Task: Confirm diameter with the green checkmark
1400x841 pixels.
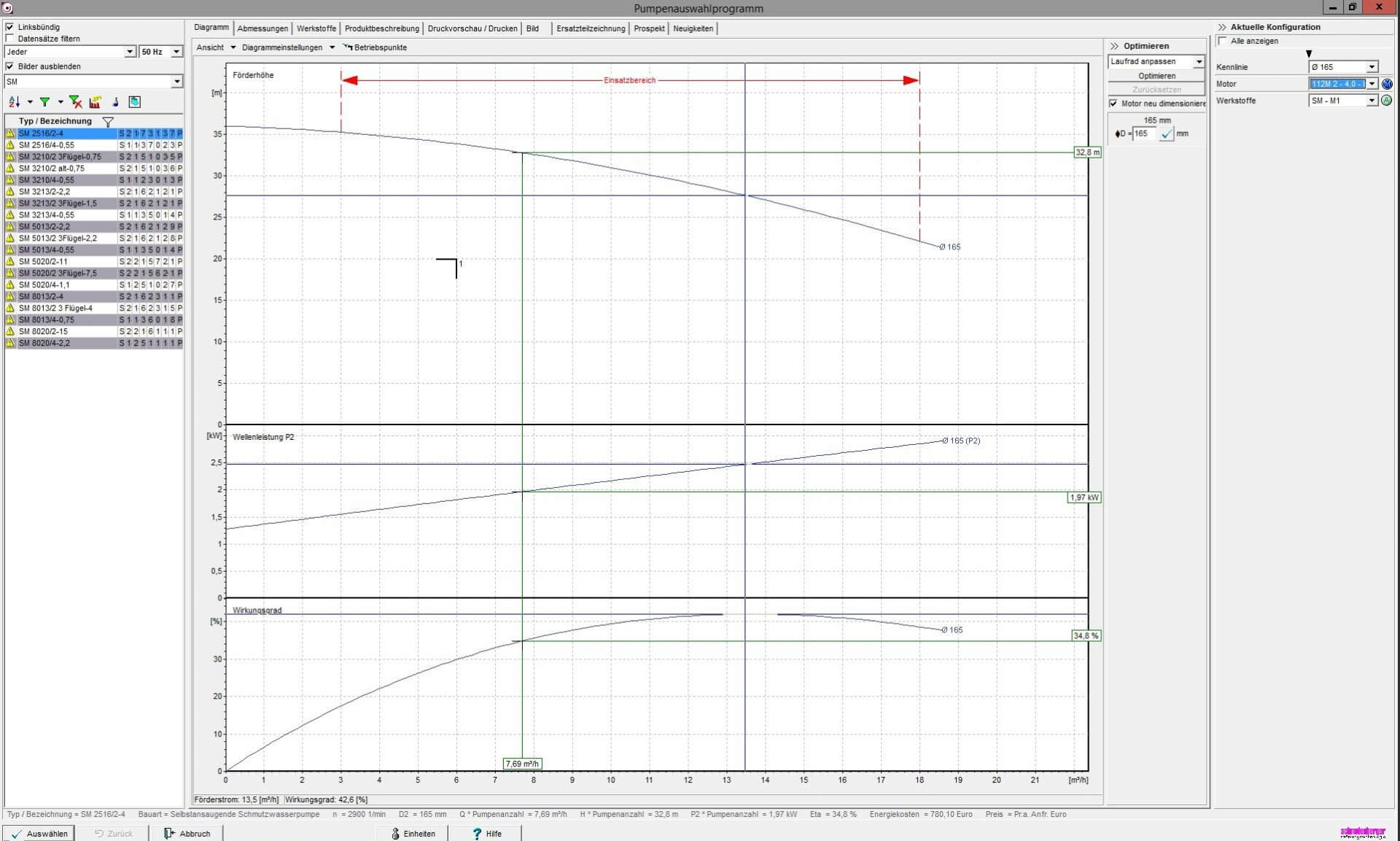Action: point(1168,134)
